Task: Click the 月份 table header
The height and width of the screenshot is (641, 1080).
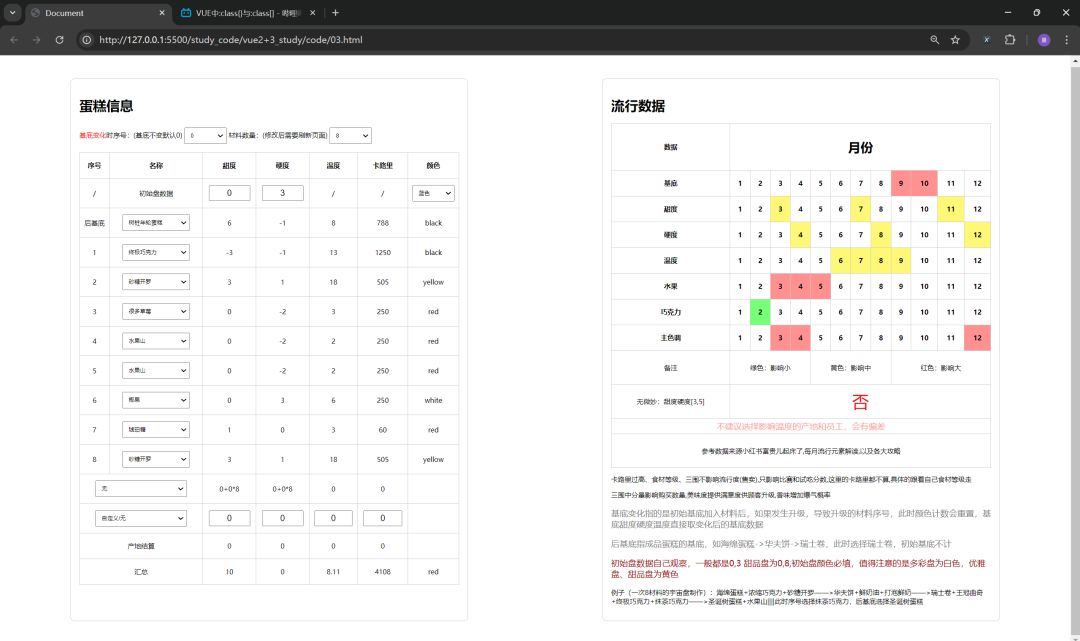Action: click(x=860, y=148)
